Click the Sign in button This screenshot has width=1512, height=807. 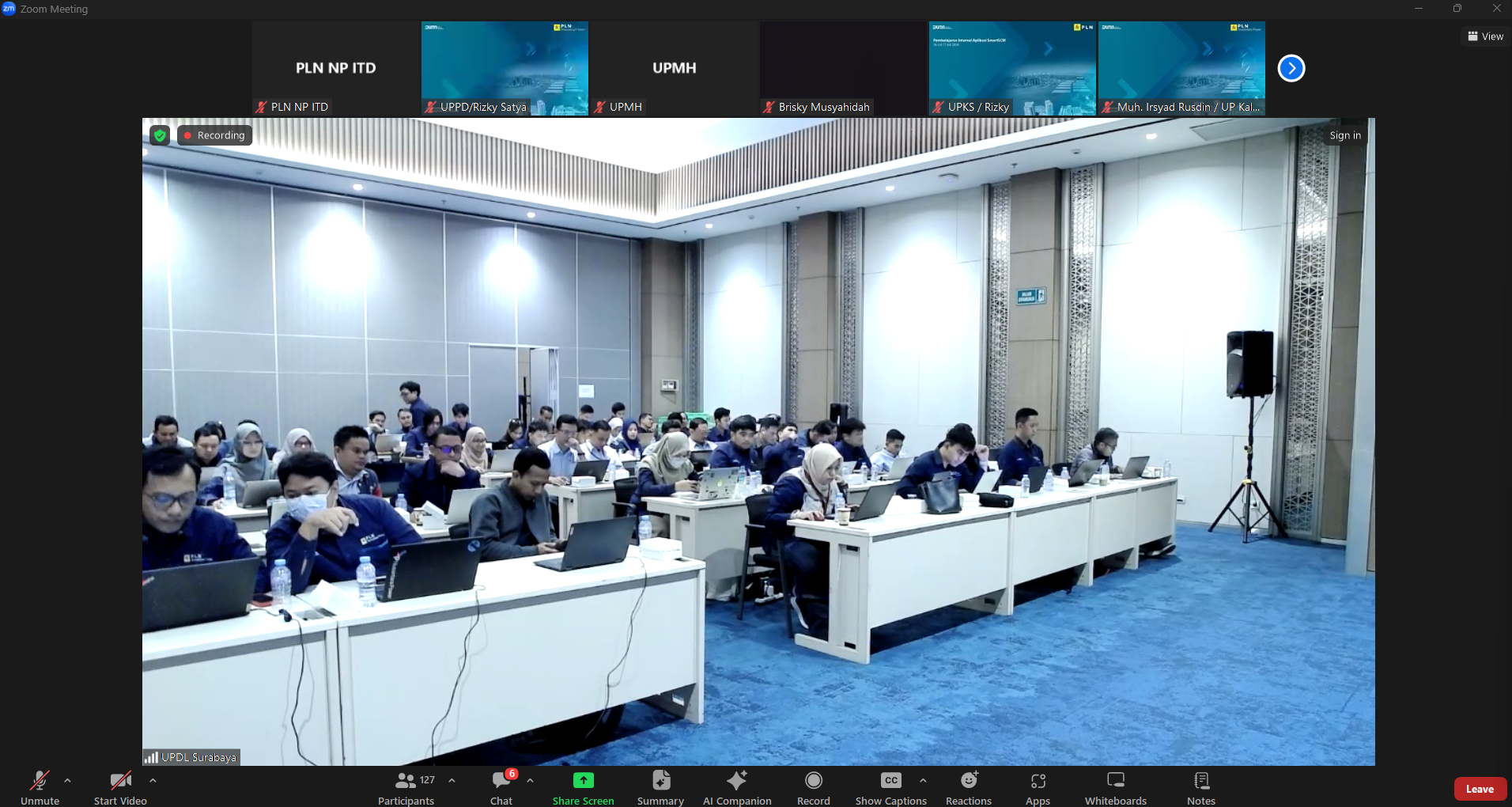pos(1344,135)
